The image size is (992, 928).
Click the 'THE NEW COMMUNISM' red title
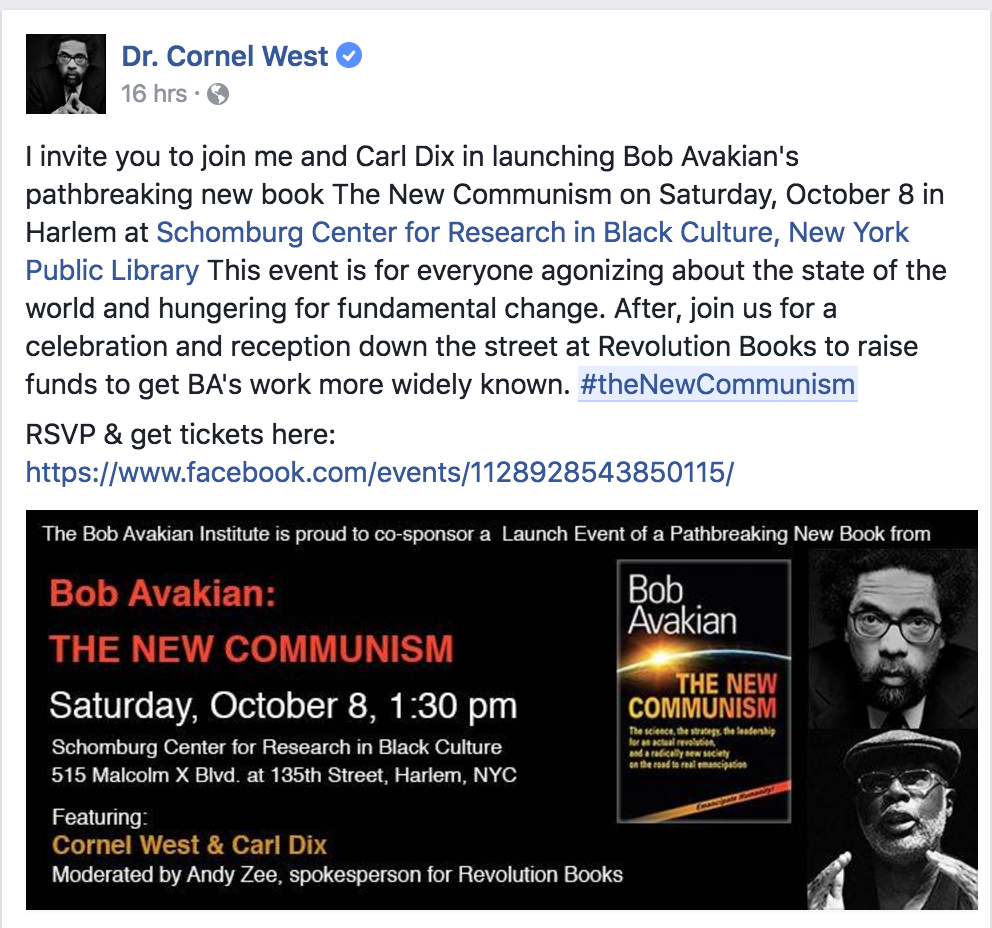(252, 649)
